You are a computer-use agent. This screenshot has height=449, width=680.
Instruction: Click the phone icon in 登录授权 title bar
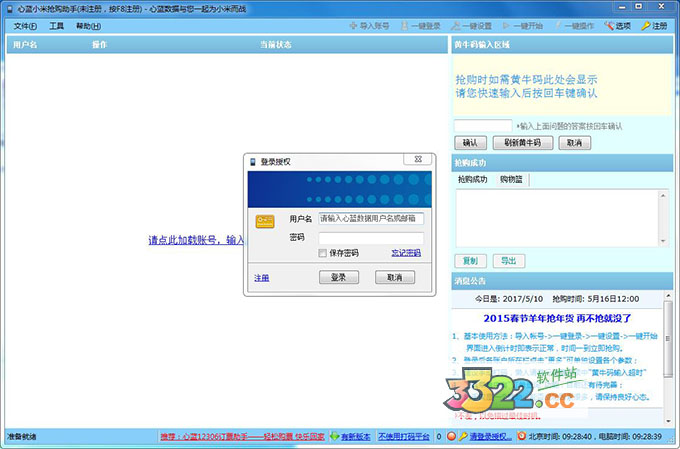click(253, 162)
